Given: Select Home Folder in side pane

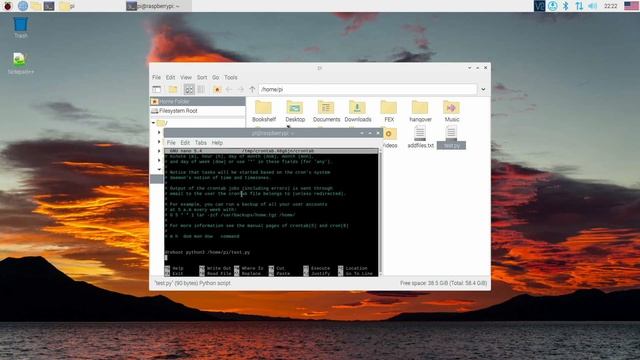Looking at the screenshot, I should pyautogui.click(x=198, y=101).
